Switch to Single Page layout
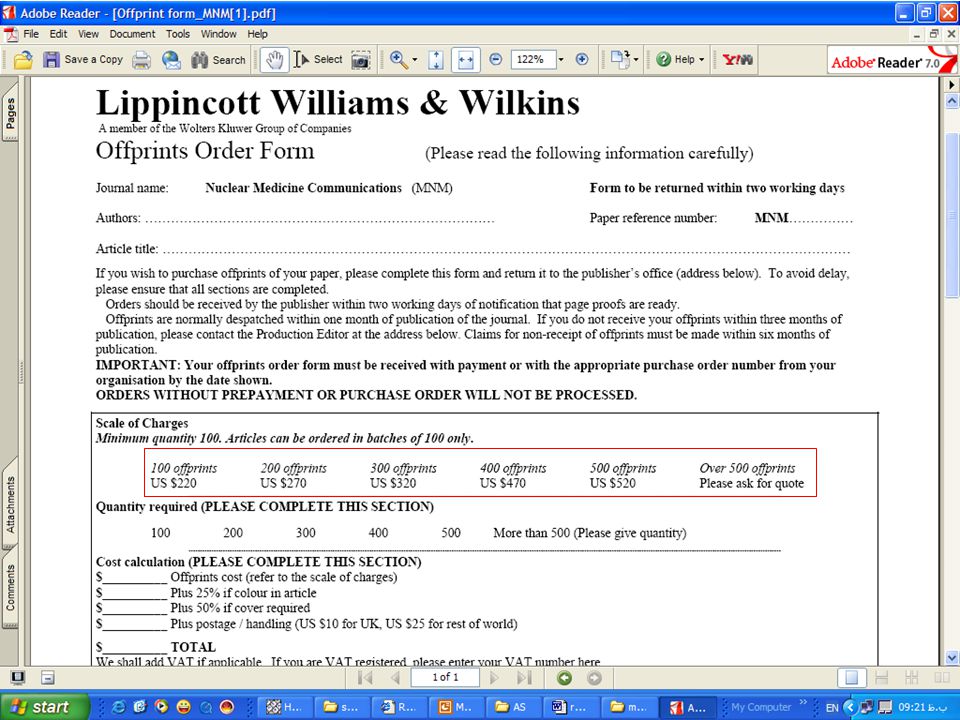 [852, 678]
